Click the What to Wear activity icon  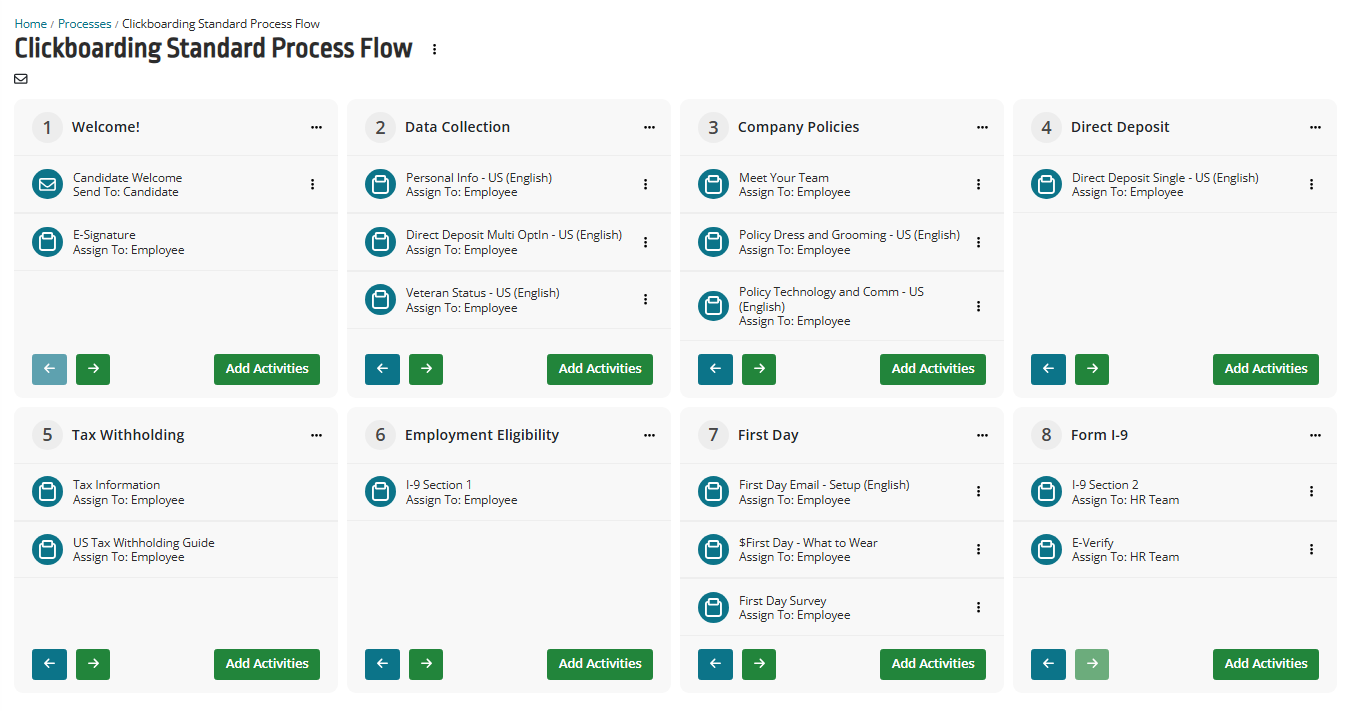[x=713, y=550]
